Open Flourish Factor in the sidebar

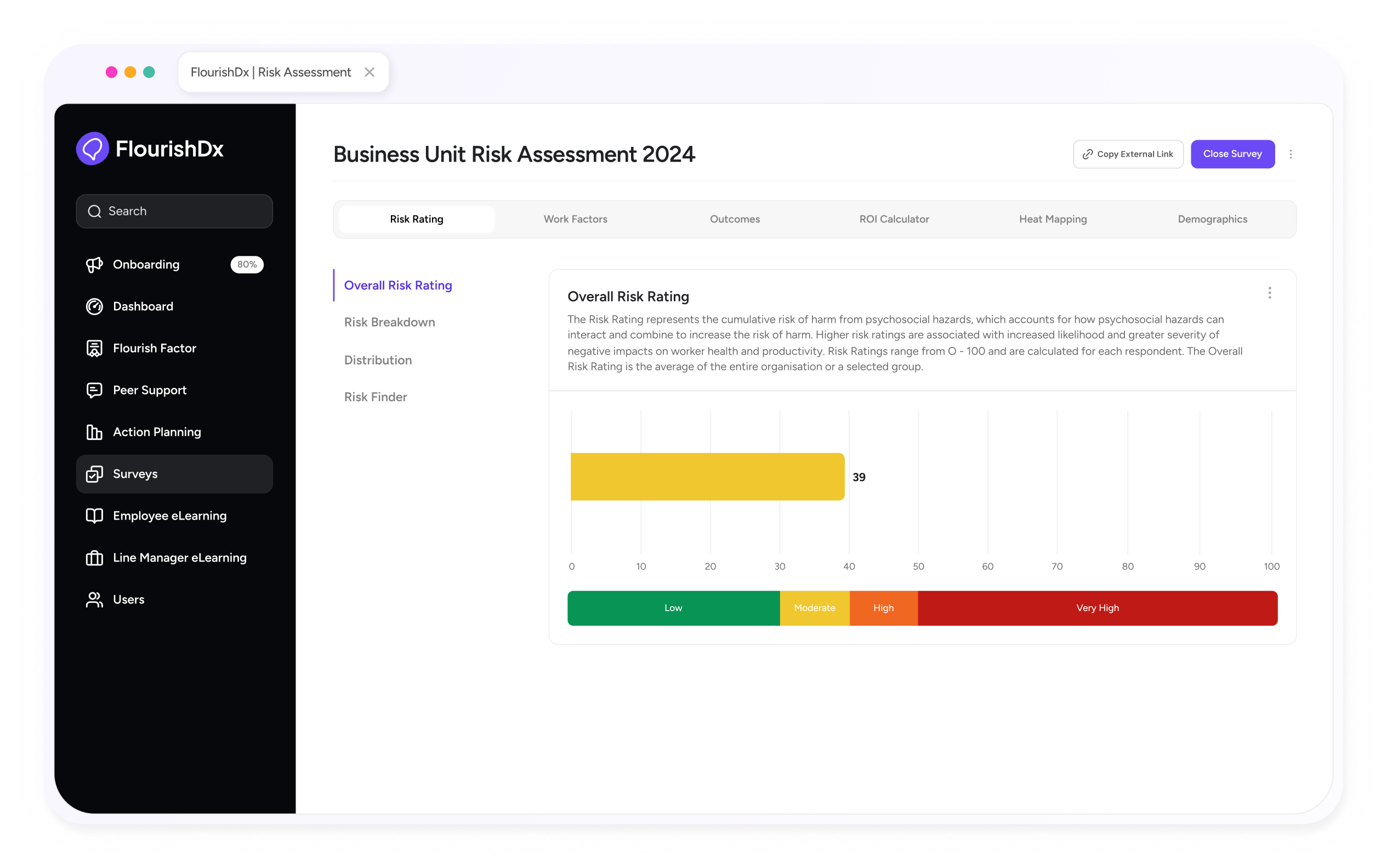174,349
